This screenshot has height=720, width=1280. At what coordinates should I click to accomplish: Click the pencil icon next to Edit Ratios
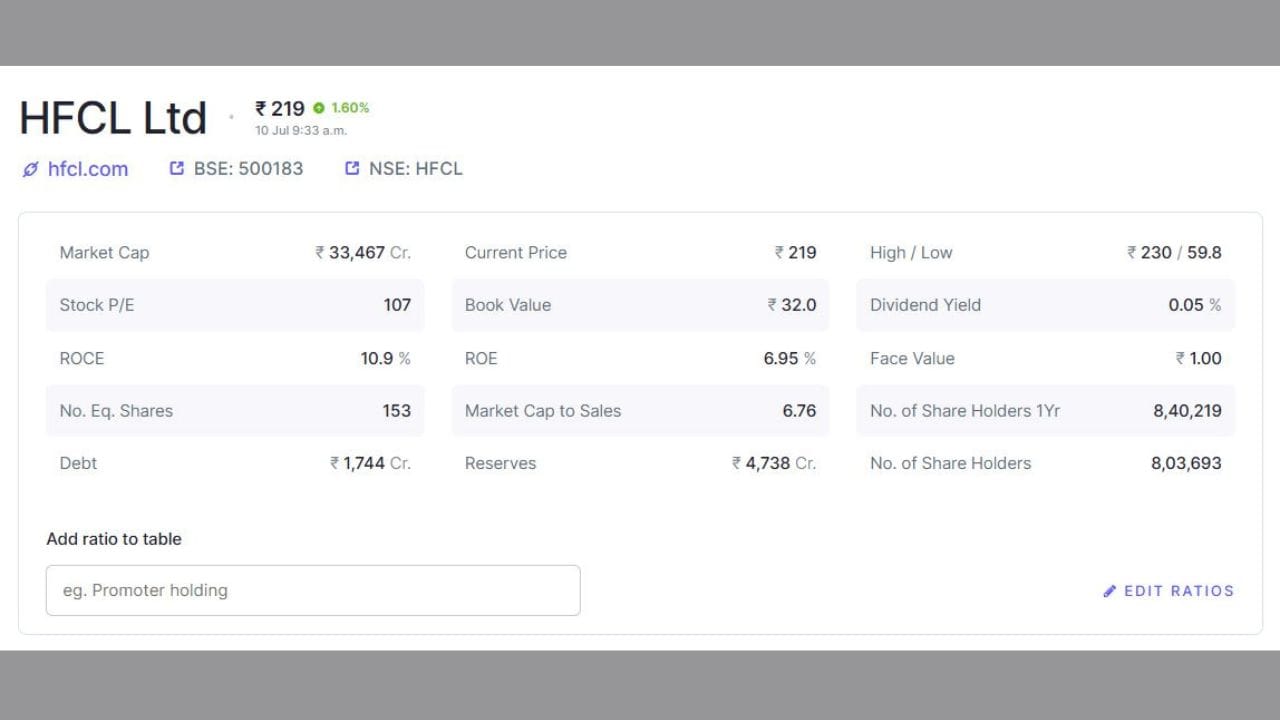(x=1110, y=591)
